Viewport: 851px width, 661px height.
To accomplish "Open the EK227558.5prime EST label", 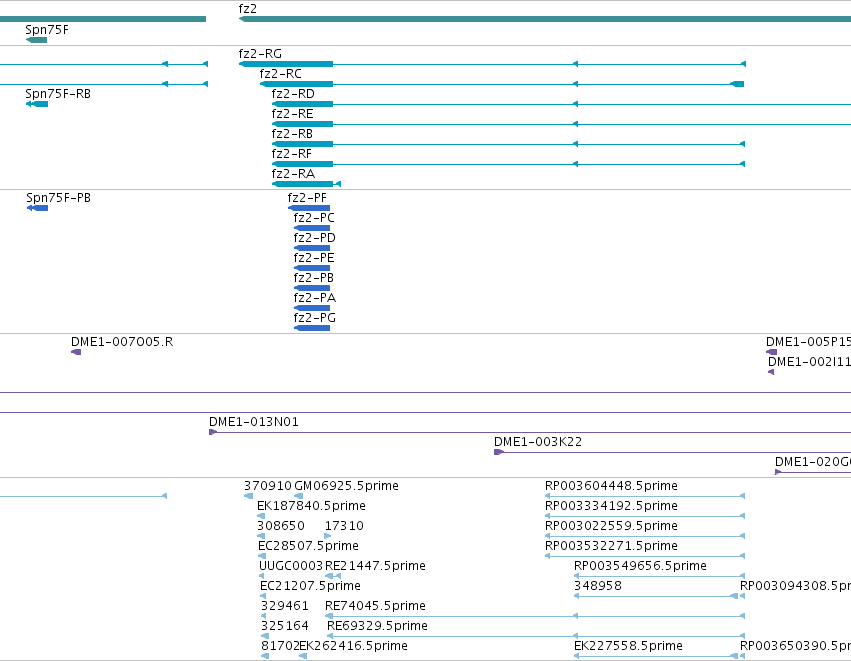I will coord(628,646).
